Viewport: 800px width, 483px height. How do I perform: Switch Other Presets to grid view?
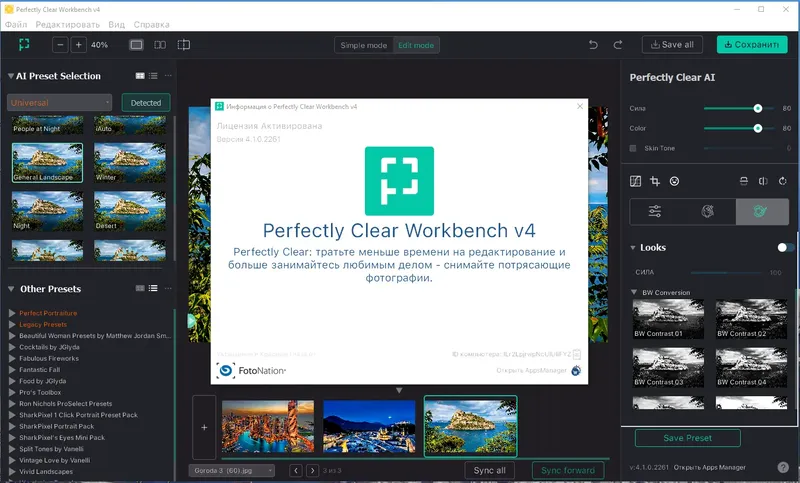pos(140,288)
